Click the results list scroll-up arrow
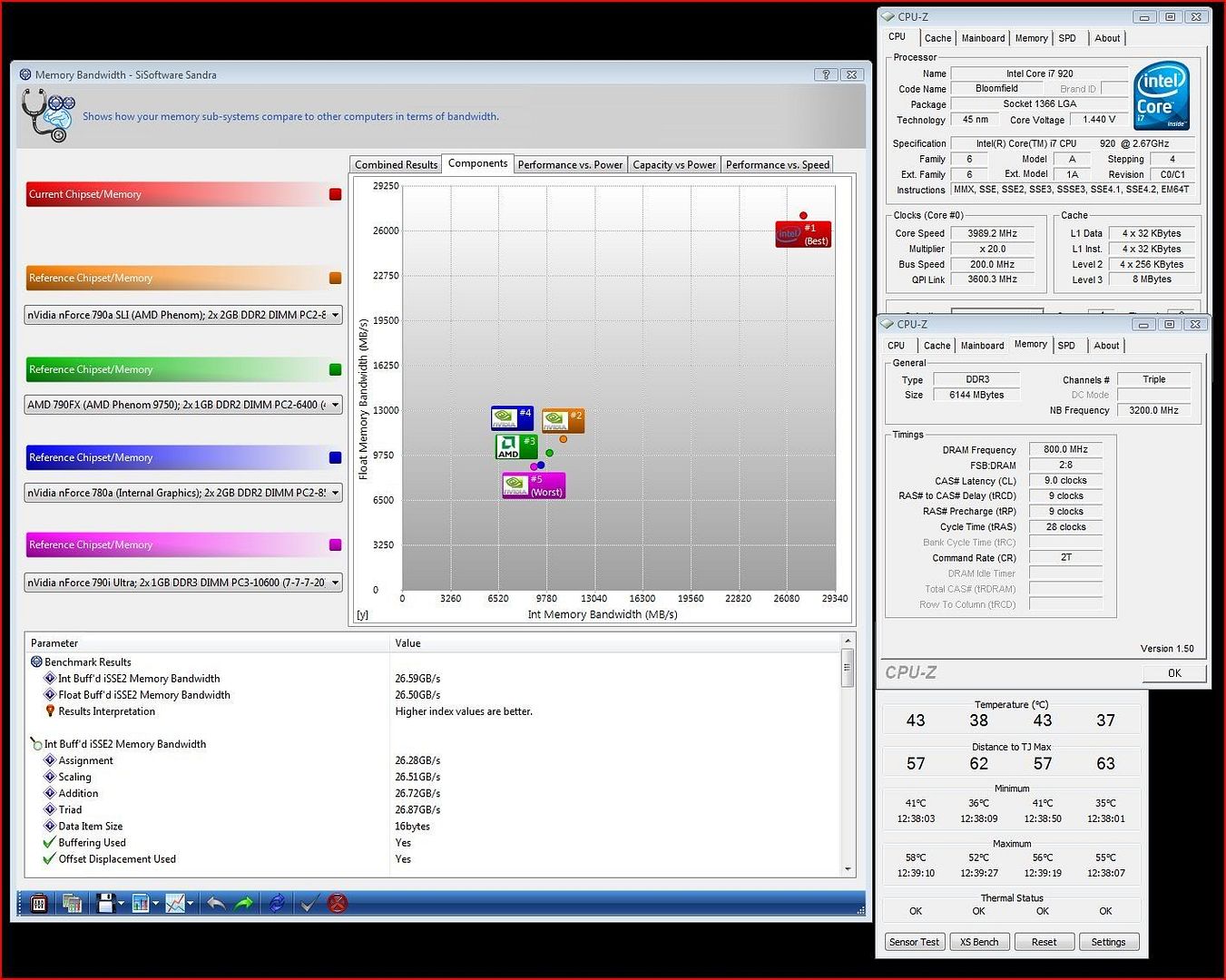The image size is (1226, 980). click(x=848, y=642)
